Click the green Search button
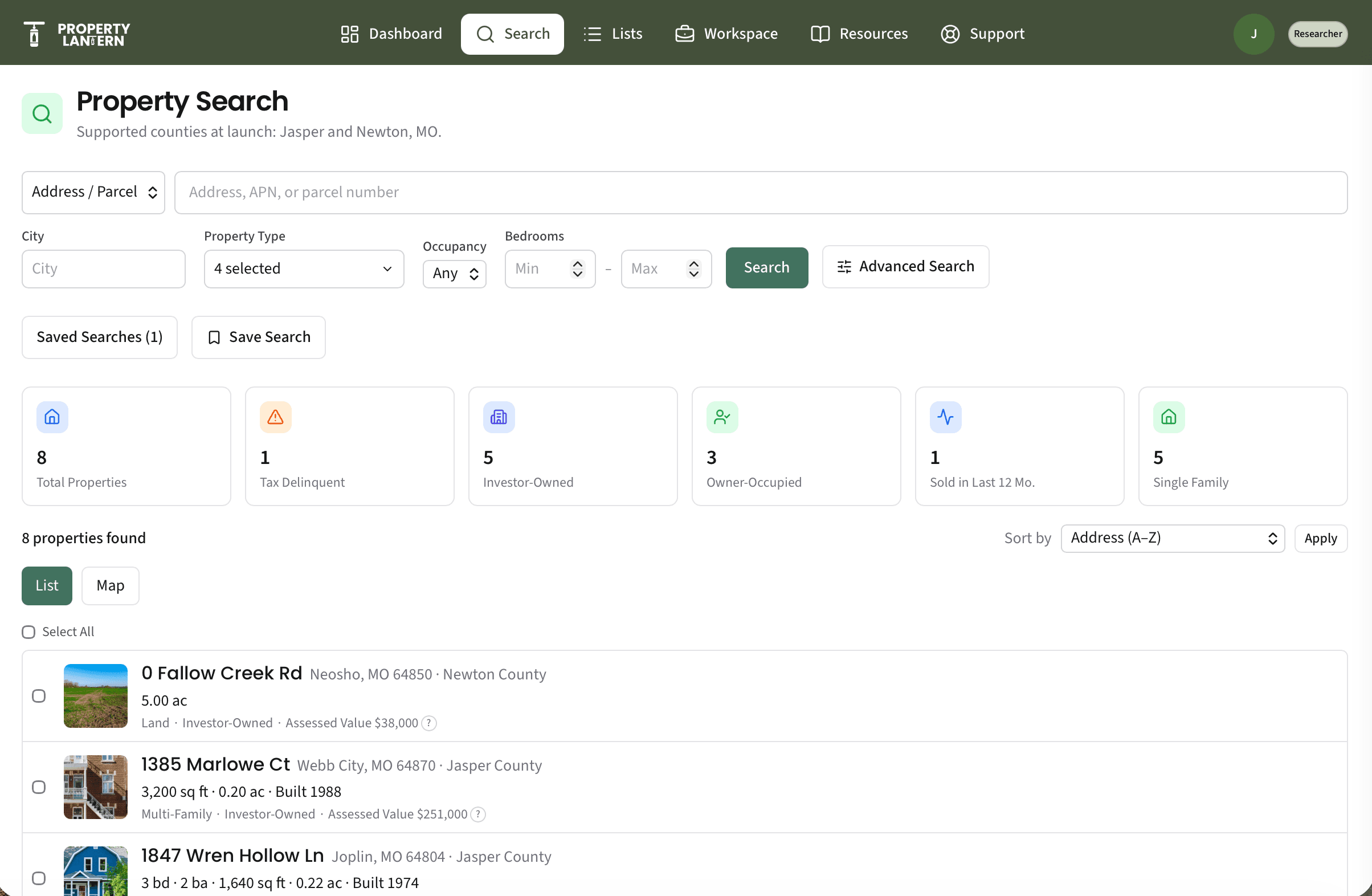1372x896 pixels. (766, 267)
